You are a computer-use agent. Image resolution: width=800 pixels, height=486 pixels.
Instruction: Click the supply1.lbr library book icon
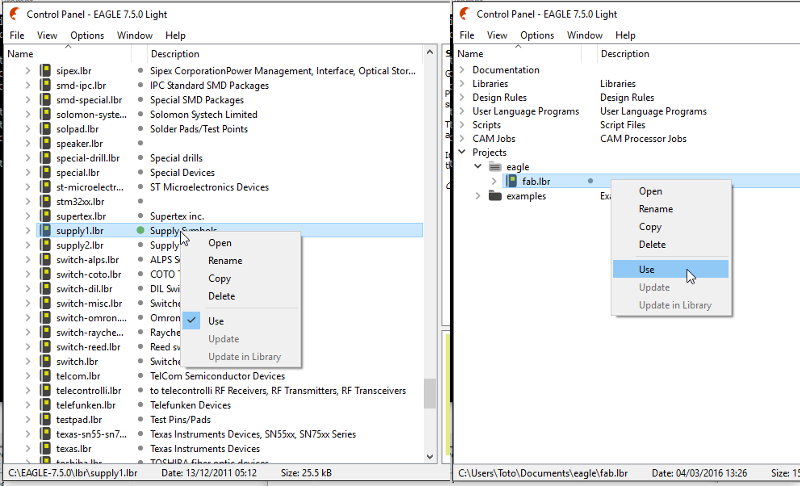point(45,231)
